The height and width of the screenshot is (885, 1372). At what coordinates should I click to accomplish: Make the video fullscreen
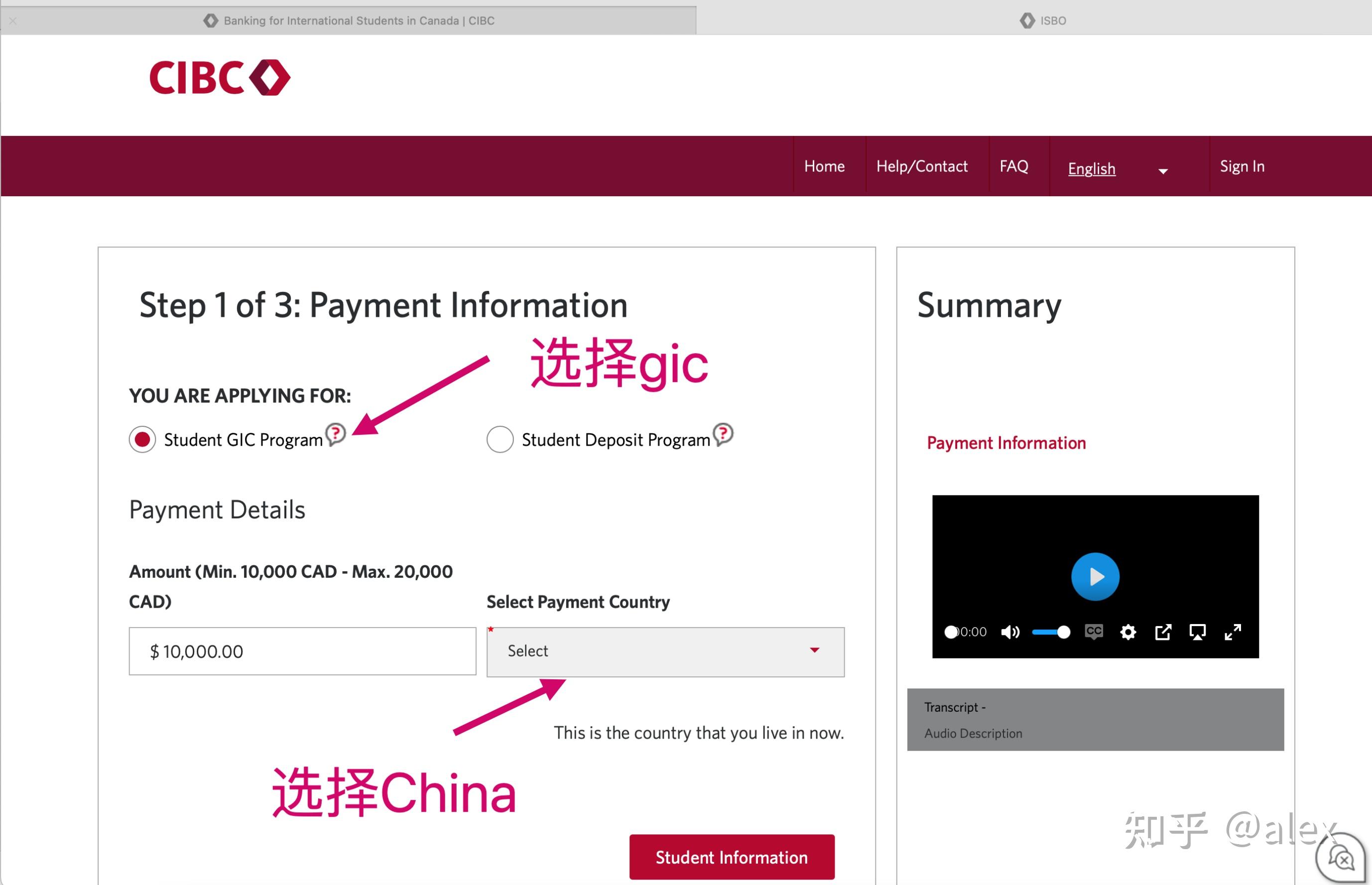[1233, 632]
